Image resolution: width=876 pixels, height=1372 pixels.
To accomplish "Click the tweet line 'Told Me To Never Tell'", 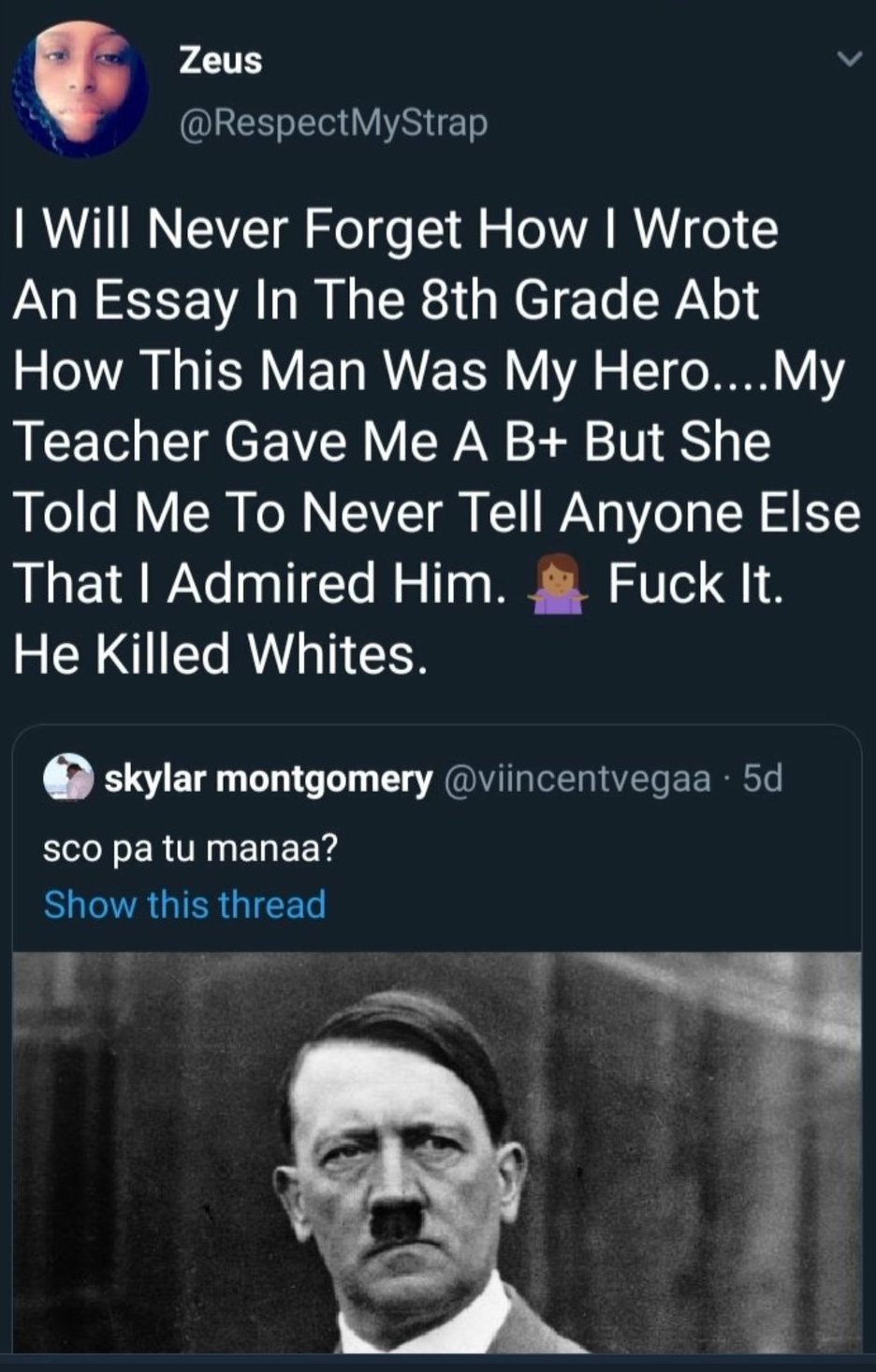I will [437, 512].
